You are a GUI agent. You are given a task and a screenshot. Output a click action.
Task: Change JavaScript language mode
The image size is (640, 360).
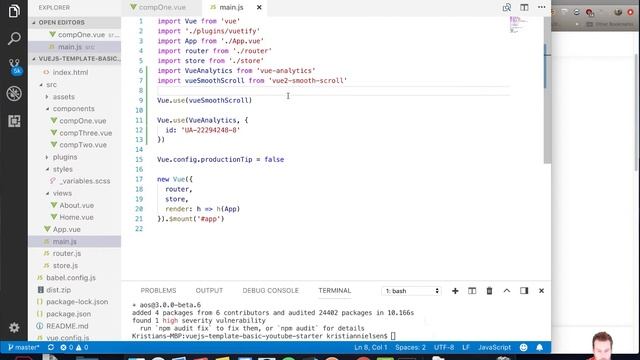point(494,347)
